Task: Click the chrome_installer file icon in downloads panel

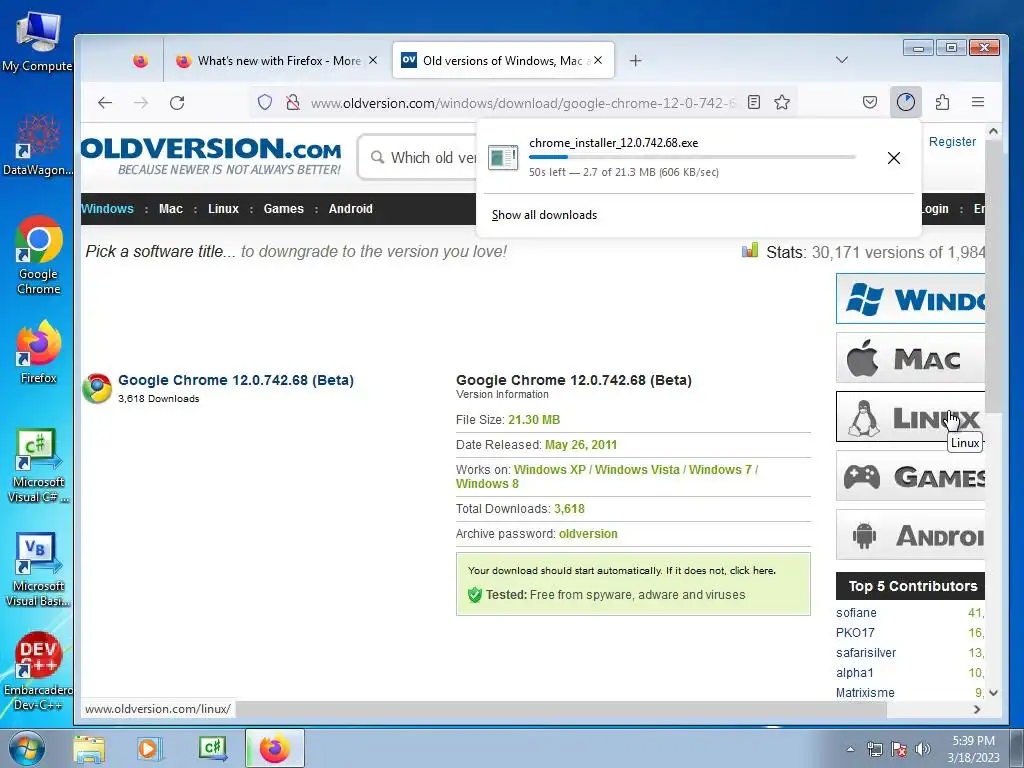Action: tap(503, 157)
